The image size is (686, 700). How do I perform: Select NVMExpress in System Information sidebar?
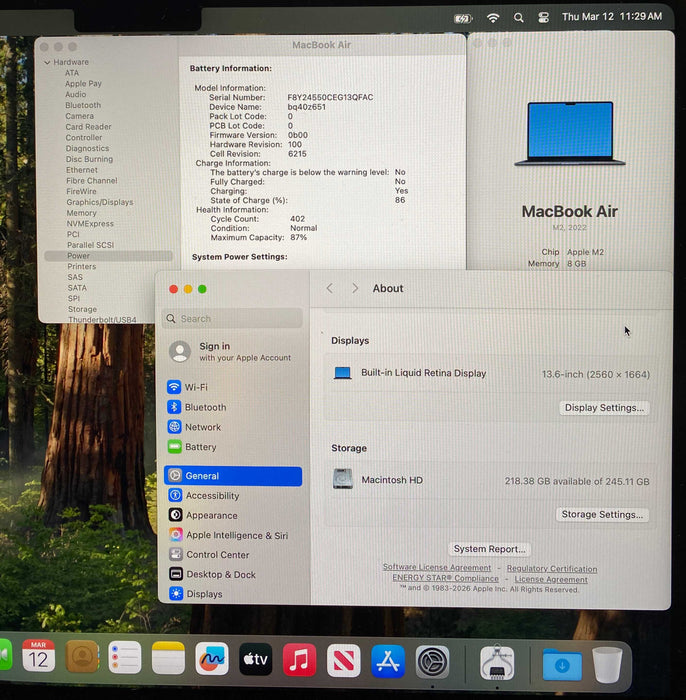[90, 224]
